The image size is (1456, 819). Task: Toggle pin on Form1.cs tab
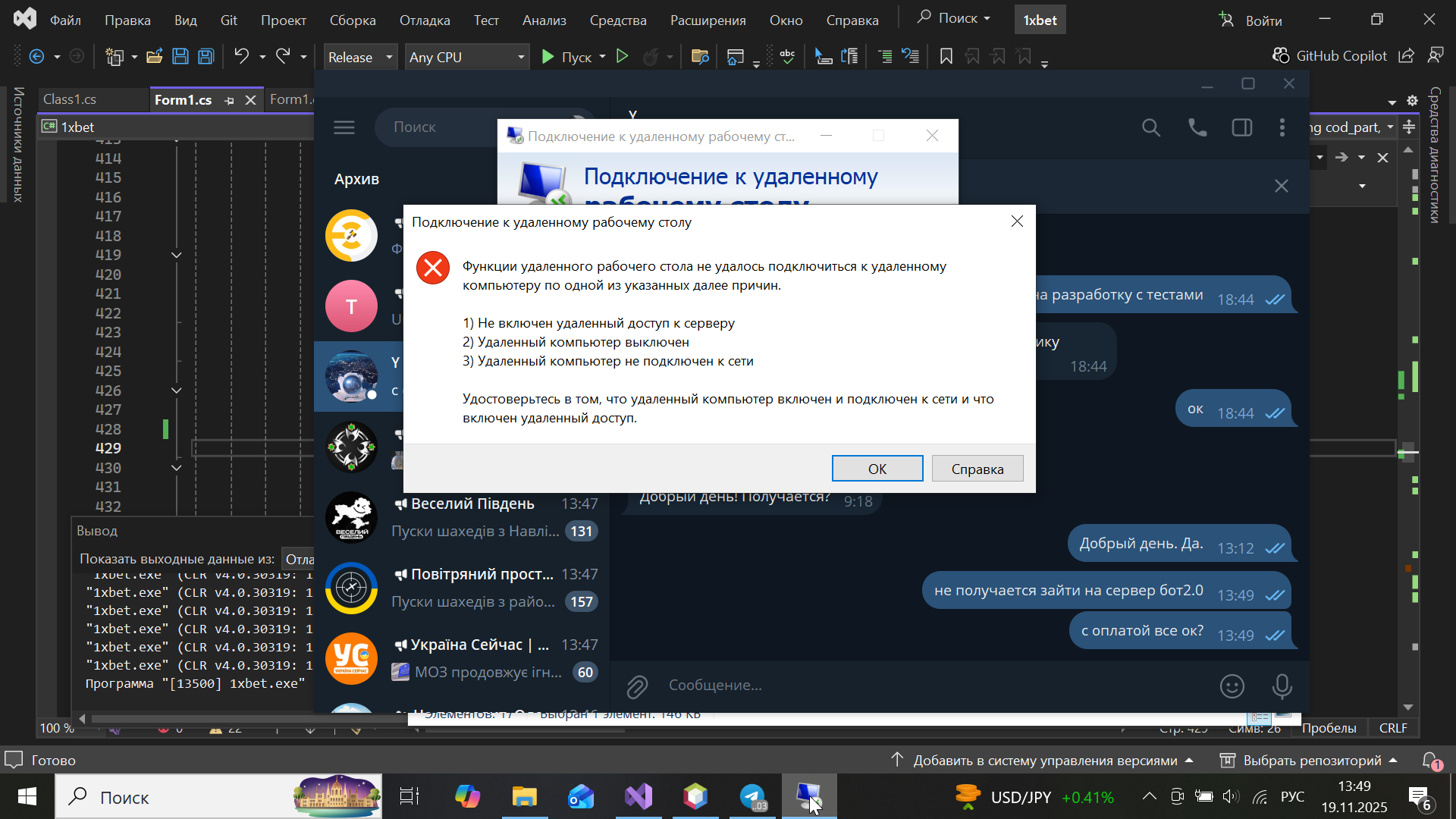coord(229,100)
